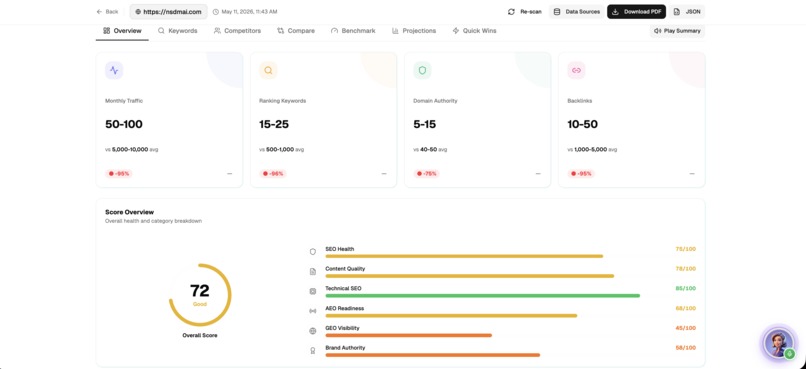Click the clock icon beside scan date
This screenshot has width=806, height=369.
[x=215, y=11]
